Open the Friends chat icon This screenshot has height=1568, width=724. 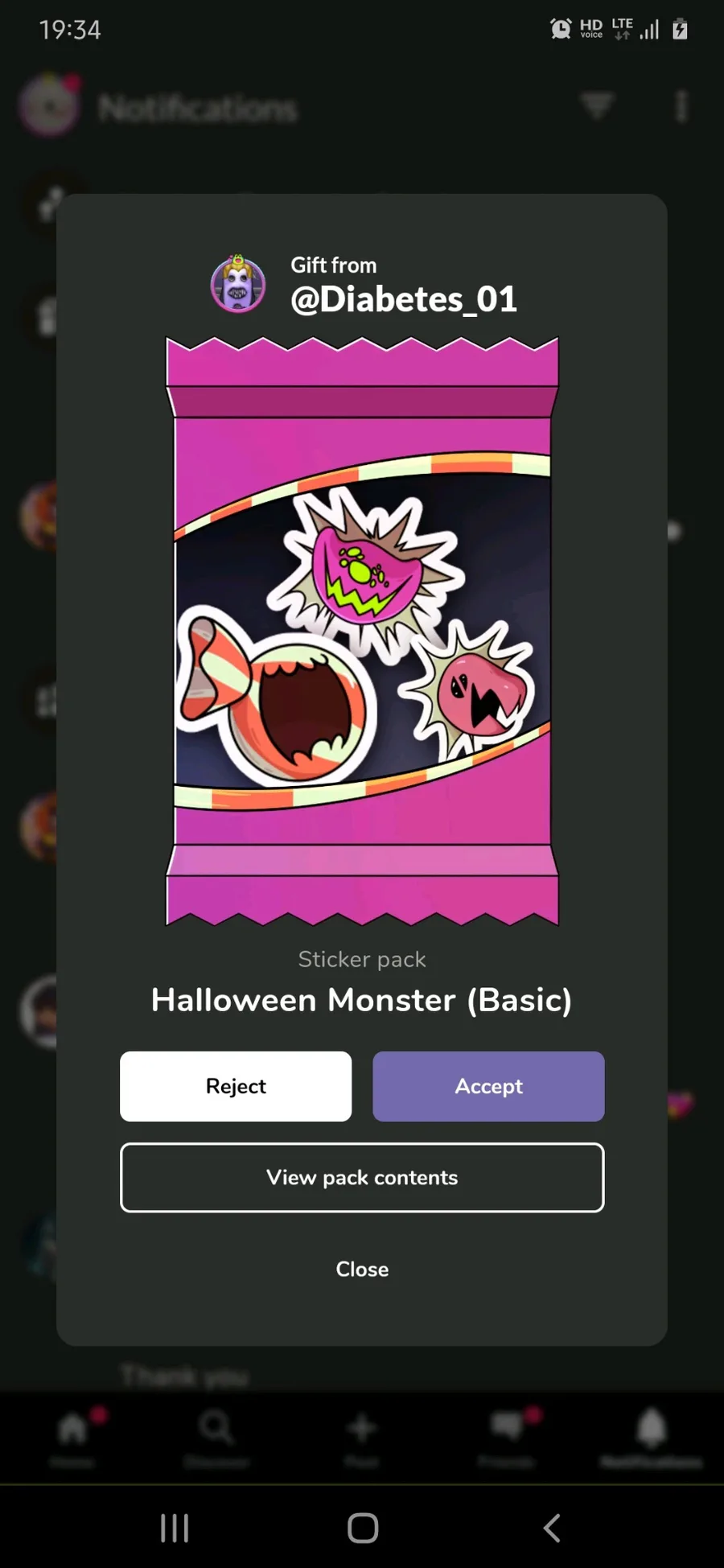point(507,1426)
